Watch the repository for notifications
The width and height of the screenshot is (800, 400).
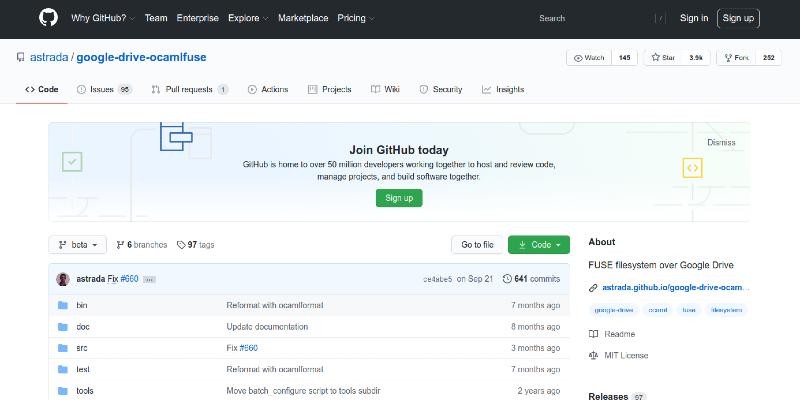588,58
